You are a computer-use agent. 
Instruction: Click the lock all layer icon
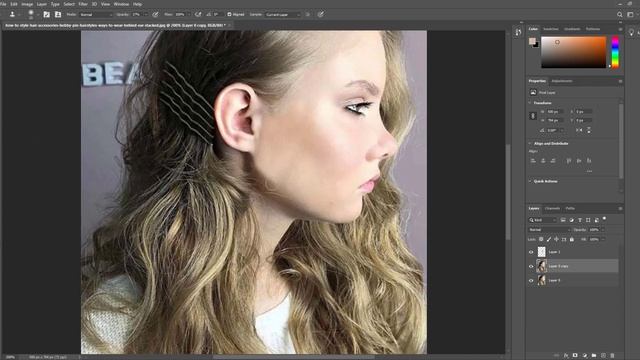pos(571,239)
